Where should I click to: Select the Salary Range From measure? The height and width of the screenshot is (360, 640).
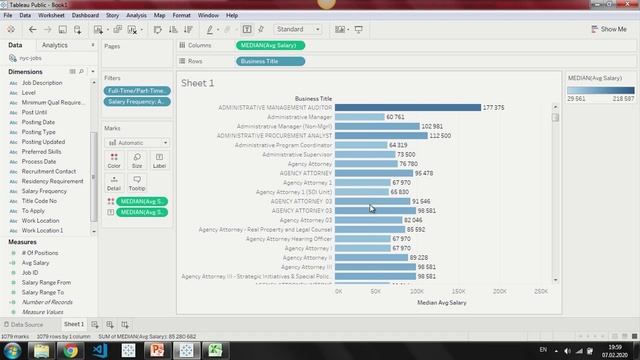tap(46, 282)
